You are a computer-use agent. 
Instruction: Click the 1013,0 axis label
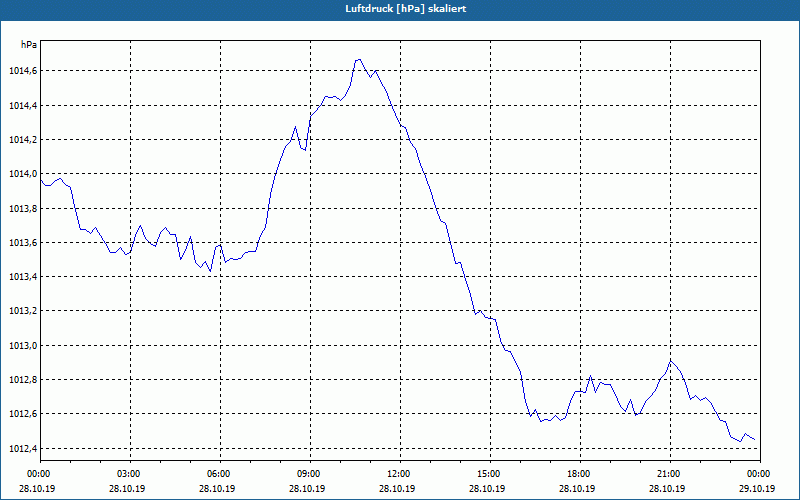tap(23, 346)
